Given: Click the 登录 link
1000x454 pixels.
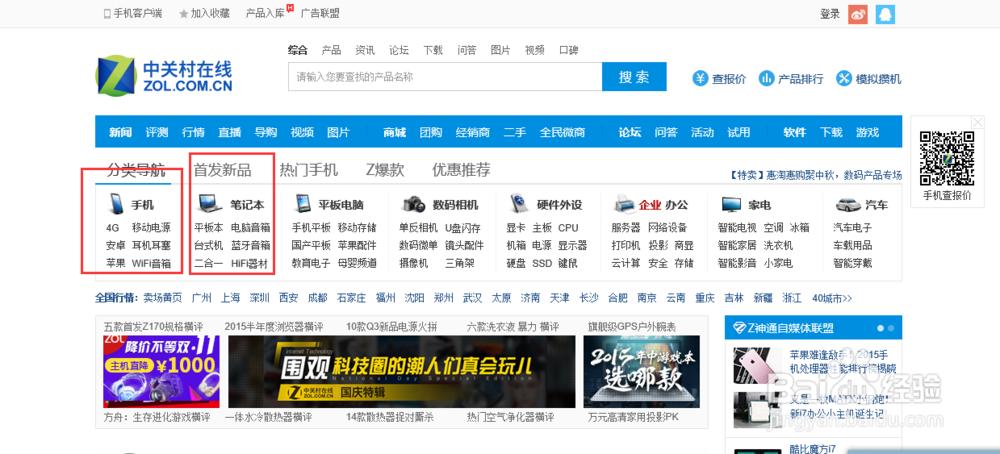Looking at the screenshot, I should (830, 14).
